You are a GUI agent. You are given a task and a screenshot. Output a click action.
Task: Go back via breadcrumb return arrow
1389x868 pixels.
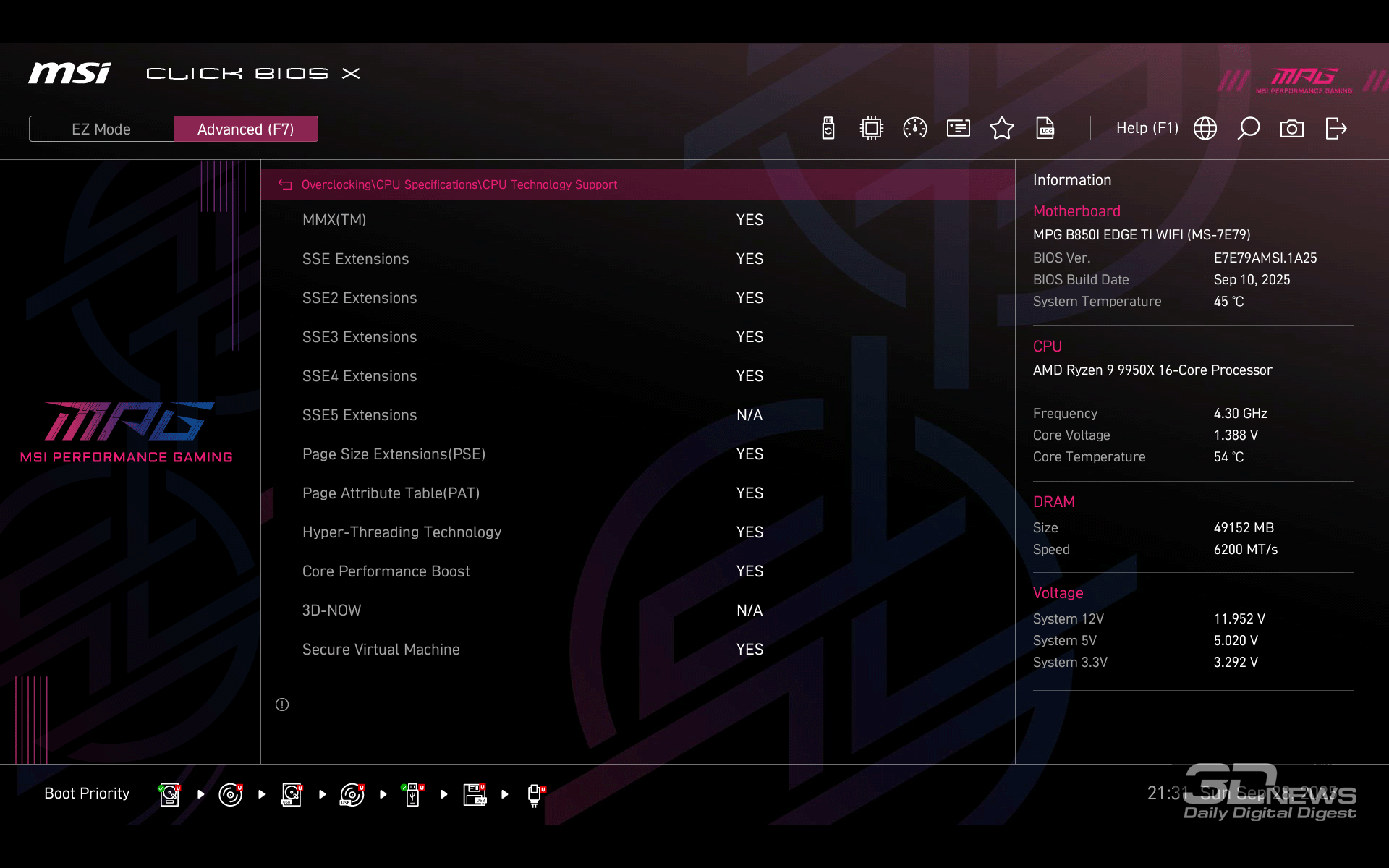(285, 185)
